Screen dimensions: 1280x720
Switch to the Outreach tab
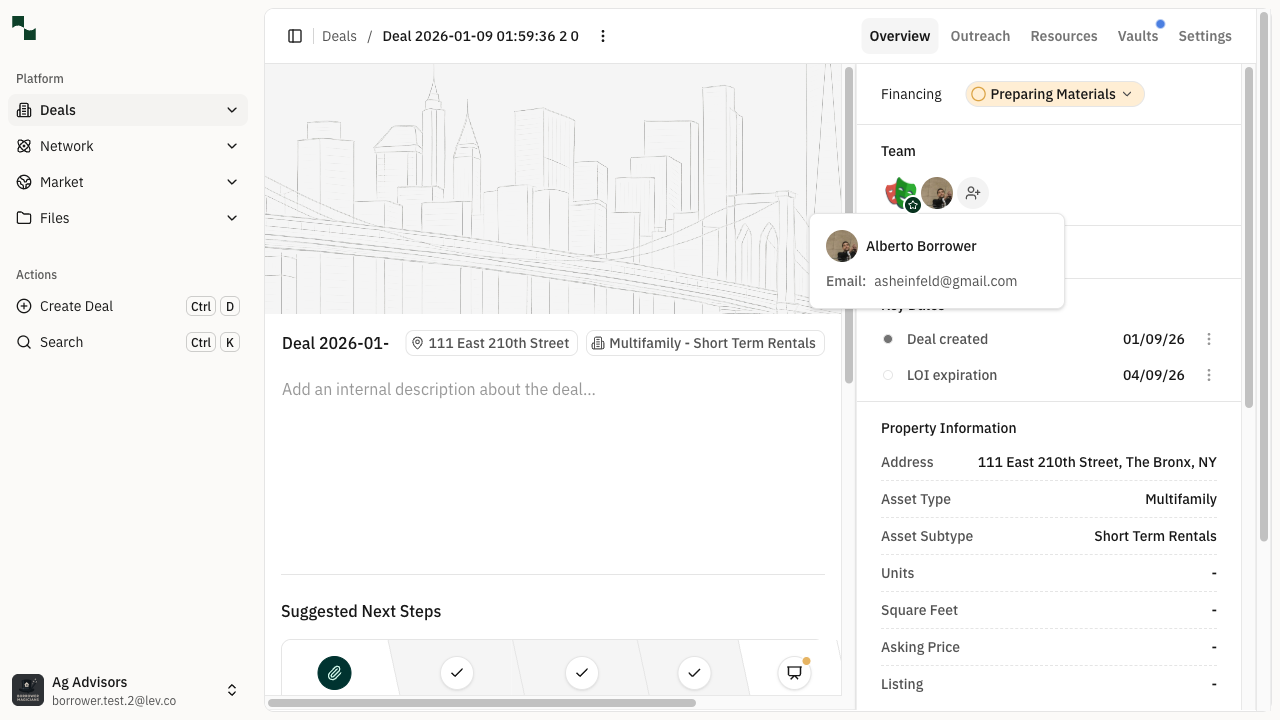[980, 36]
